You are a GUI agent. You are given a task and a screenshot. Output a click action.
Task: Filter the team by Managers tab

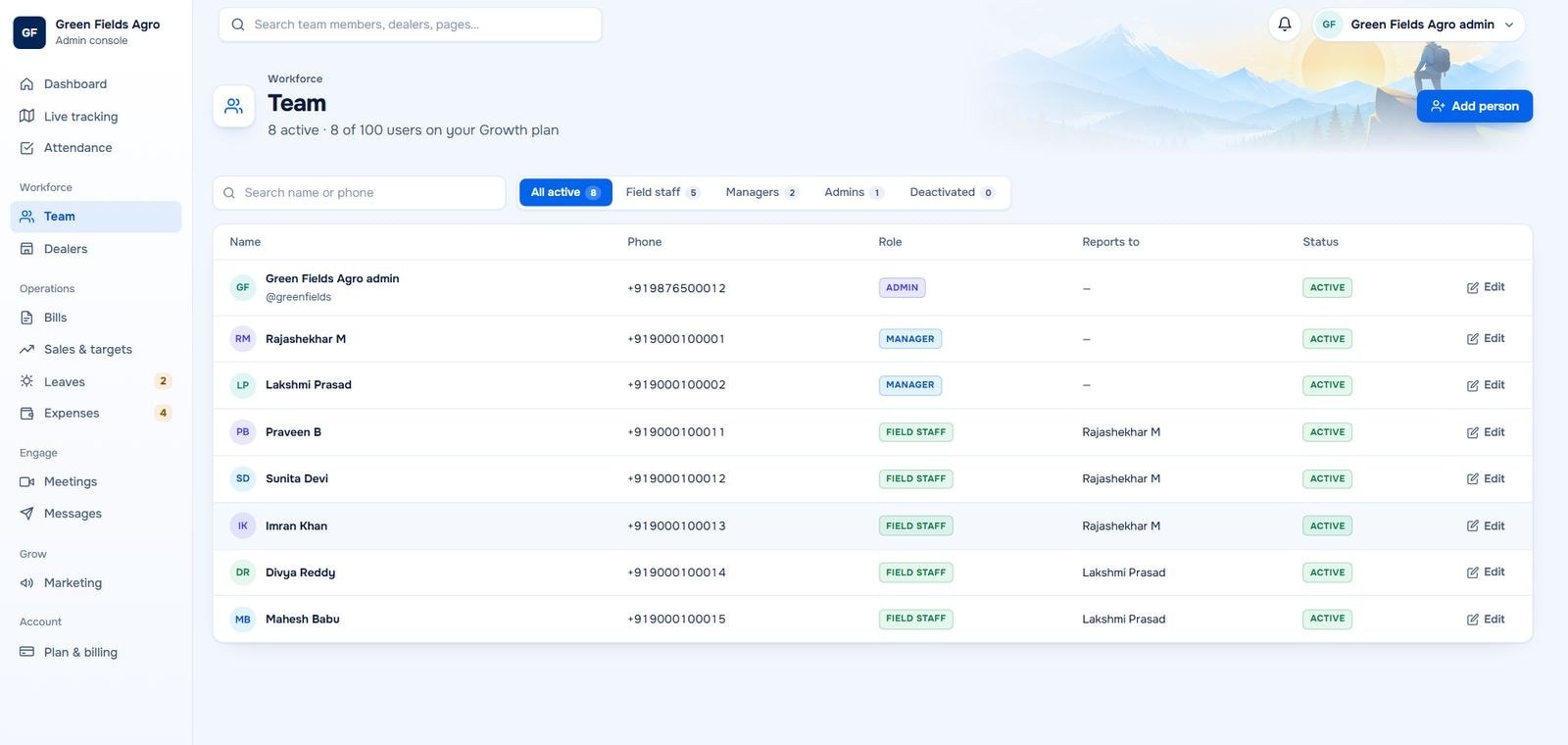[x=762, y=192]
